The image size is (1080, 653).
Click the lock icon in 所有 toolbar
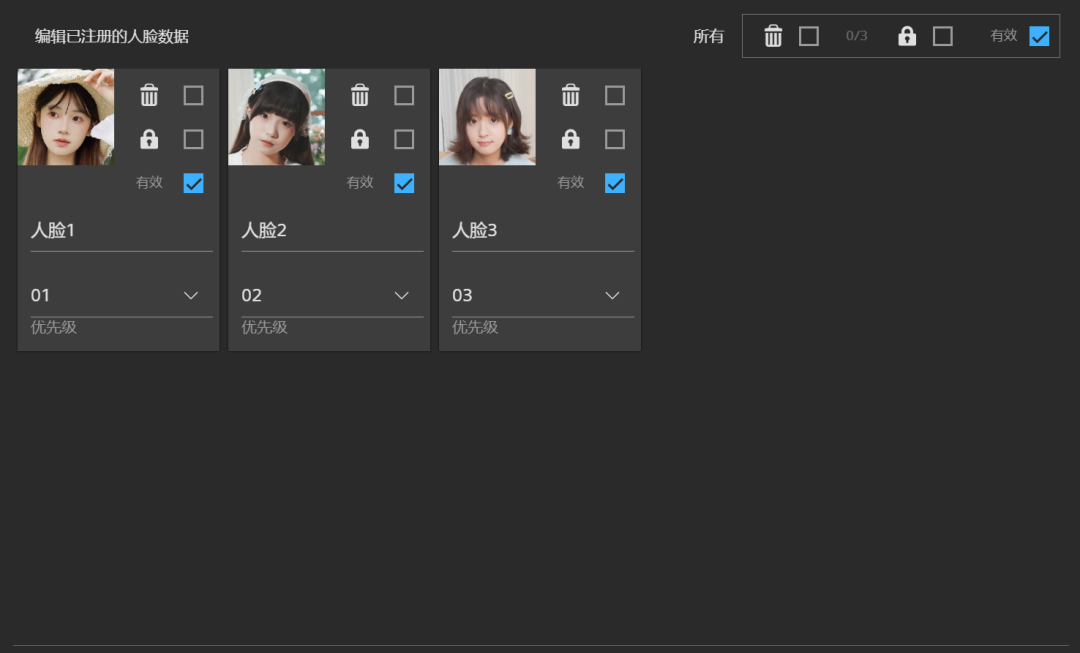tap(907, 36)
